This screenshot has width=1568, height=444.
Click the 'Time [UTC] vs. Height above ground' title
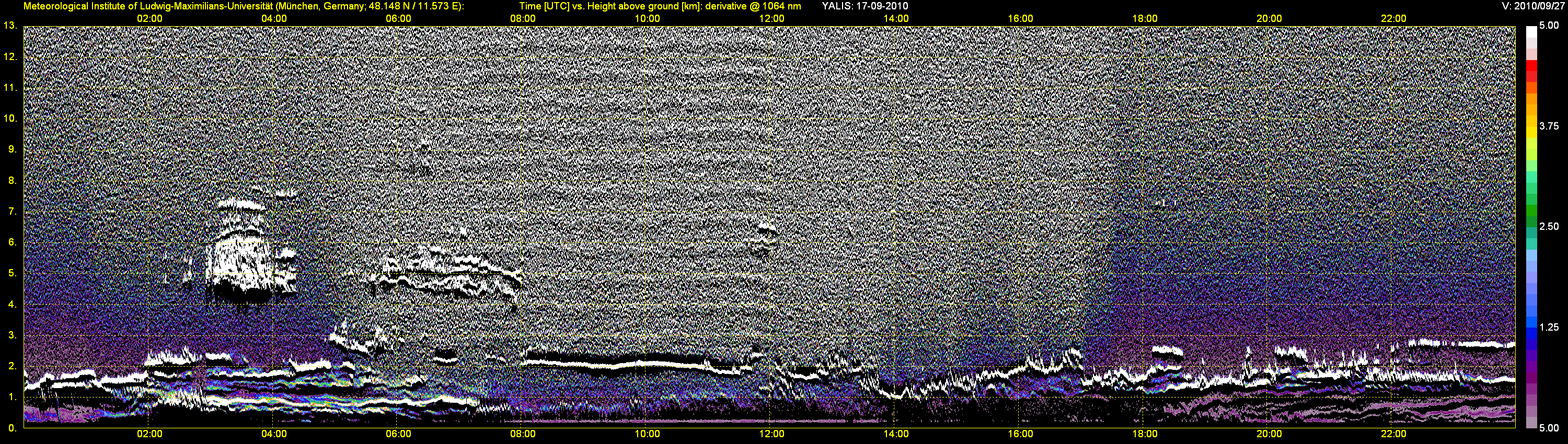[660, 6]
